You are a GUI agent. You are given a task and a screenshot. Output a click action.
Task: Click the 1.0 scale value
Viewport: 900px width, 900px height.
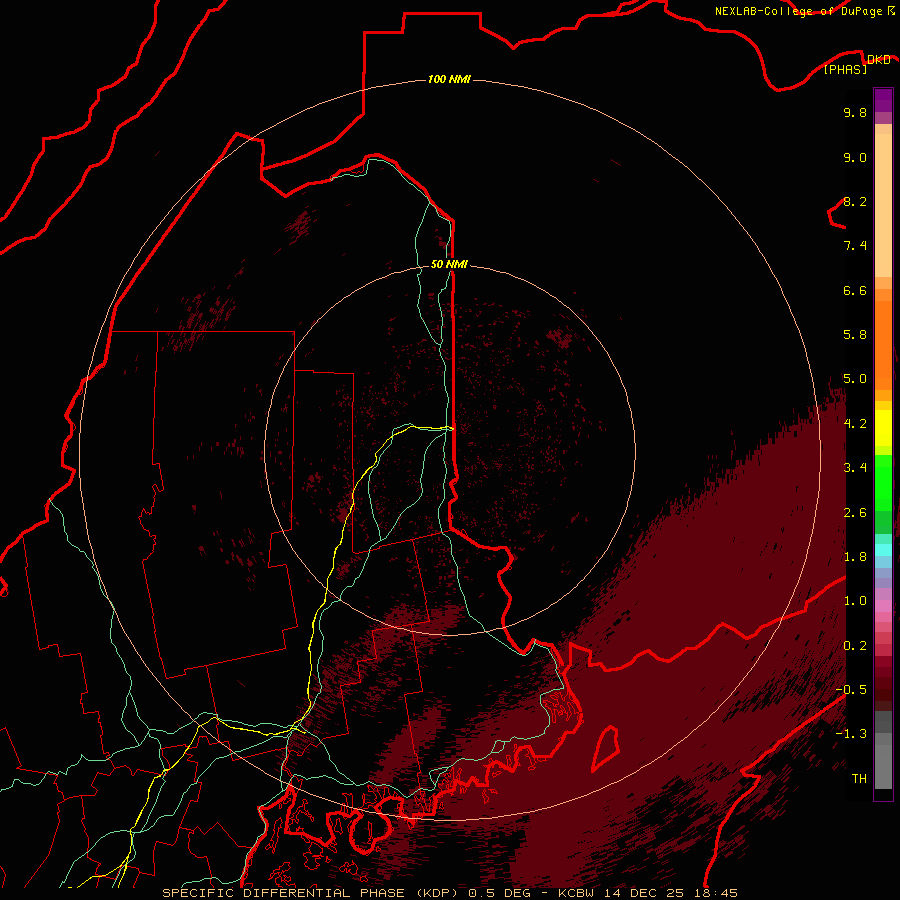[855, 601]
